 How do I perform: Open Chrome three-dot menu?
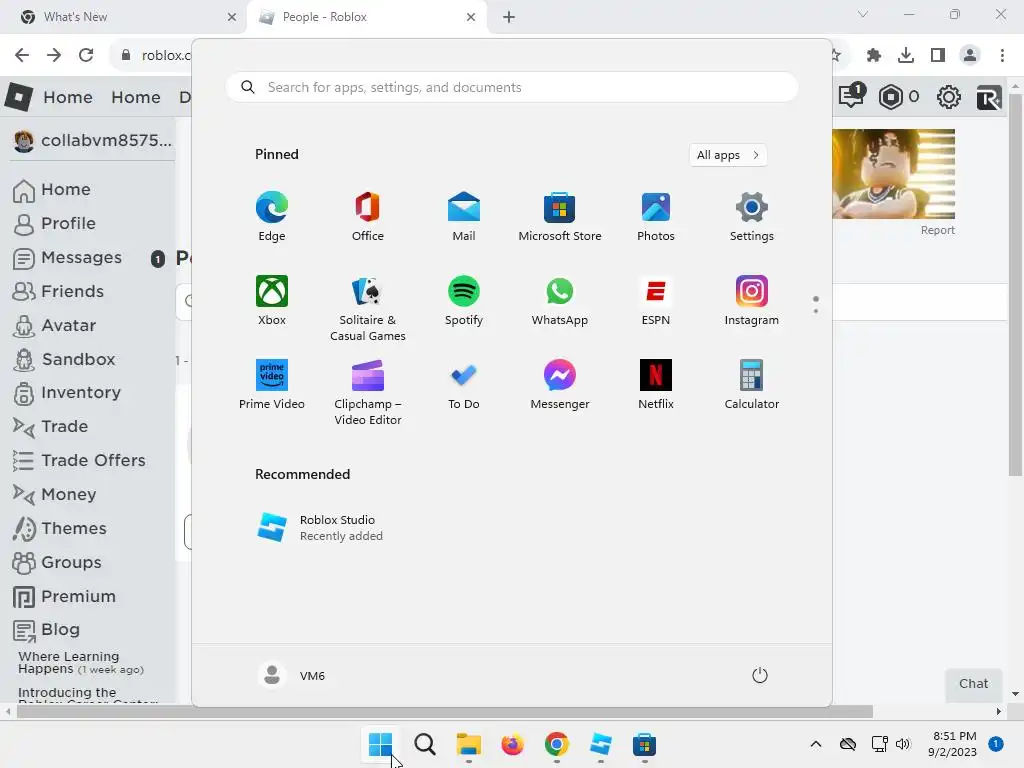(x=1002, y=55)
